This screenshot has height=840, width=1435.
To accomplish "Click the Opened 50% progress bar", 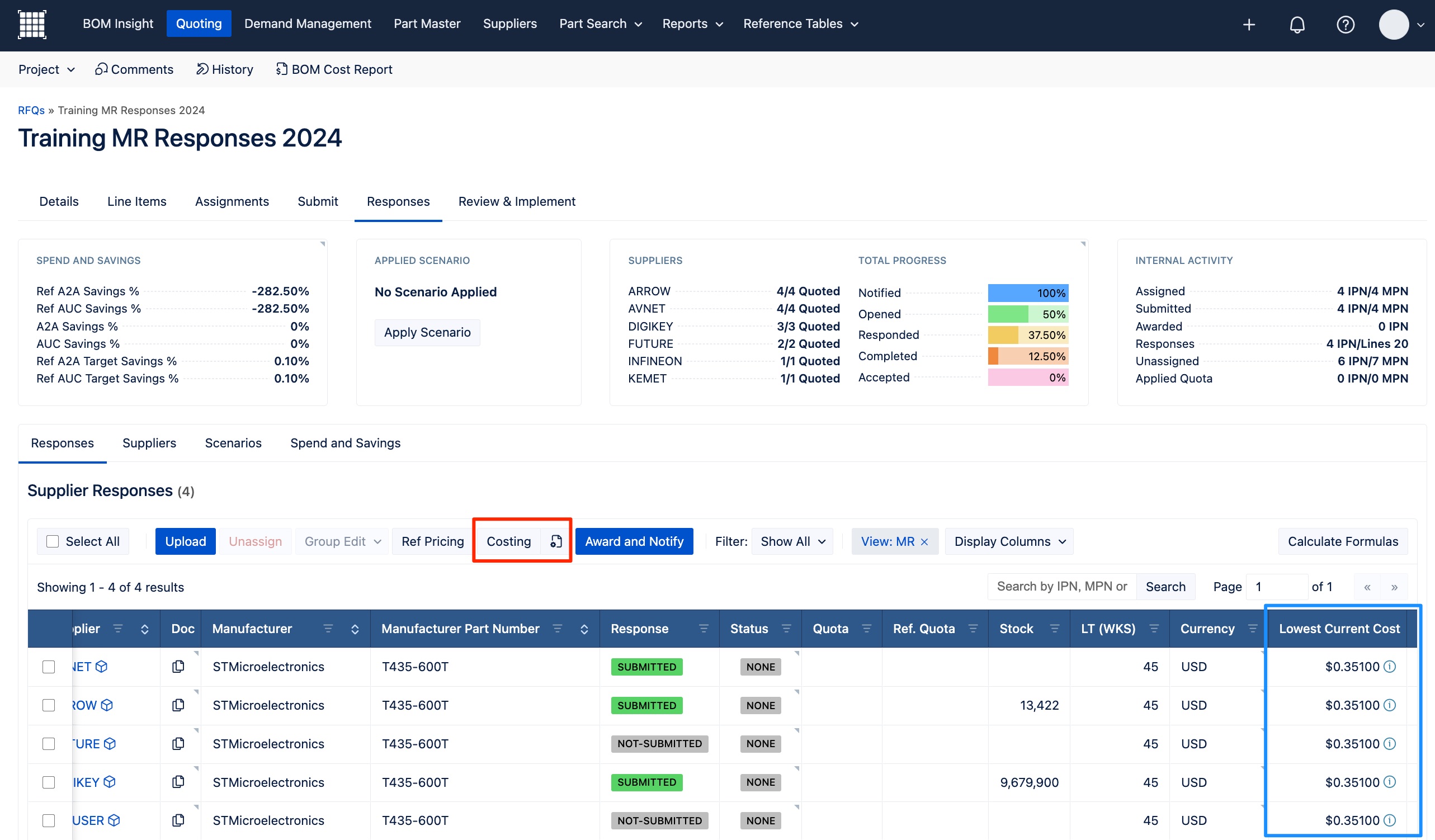I will [x=1028, y=314].
